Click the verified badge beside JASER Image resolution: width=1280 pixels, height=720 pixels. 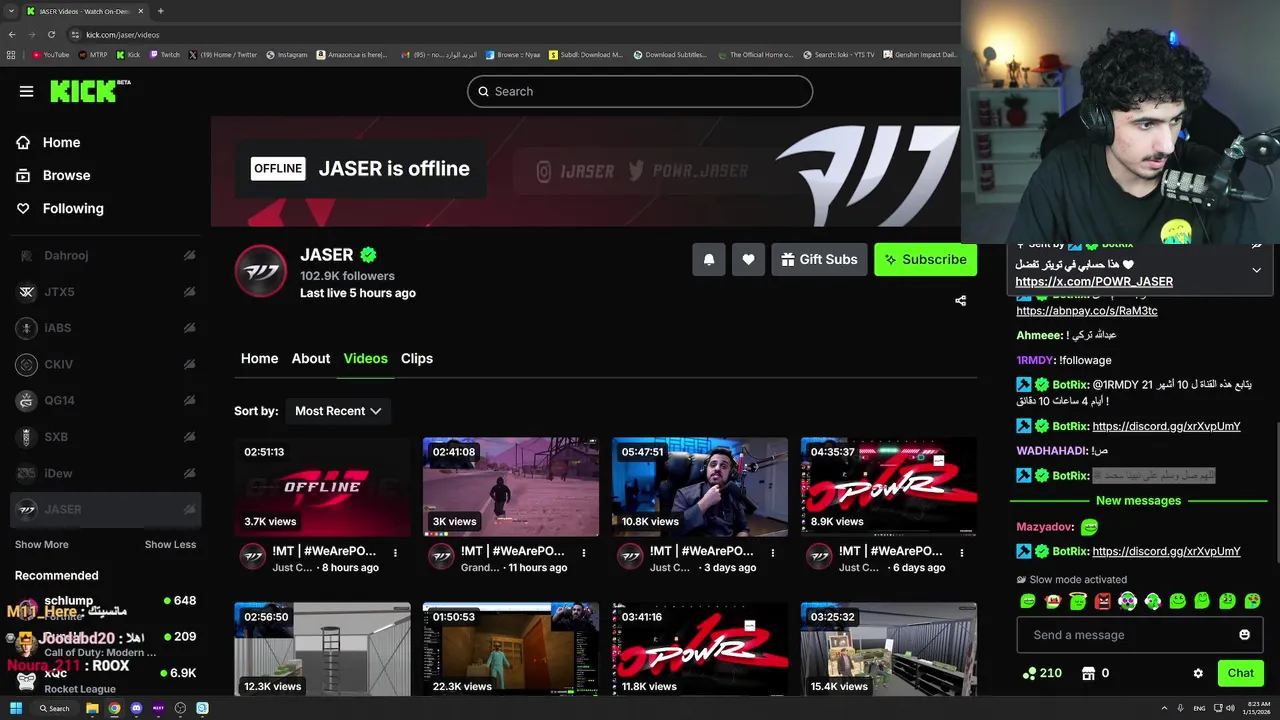click(x=368, y=255)
